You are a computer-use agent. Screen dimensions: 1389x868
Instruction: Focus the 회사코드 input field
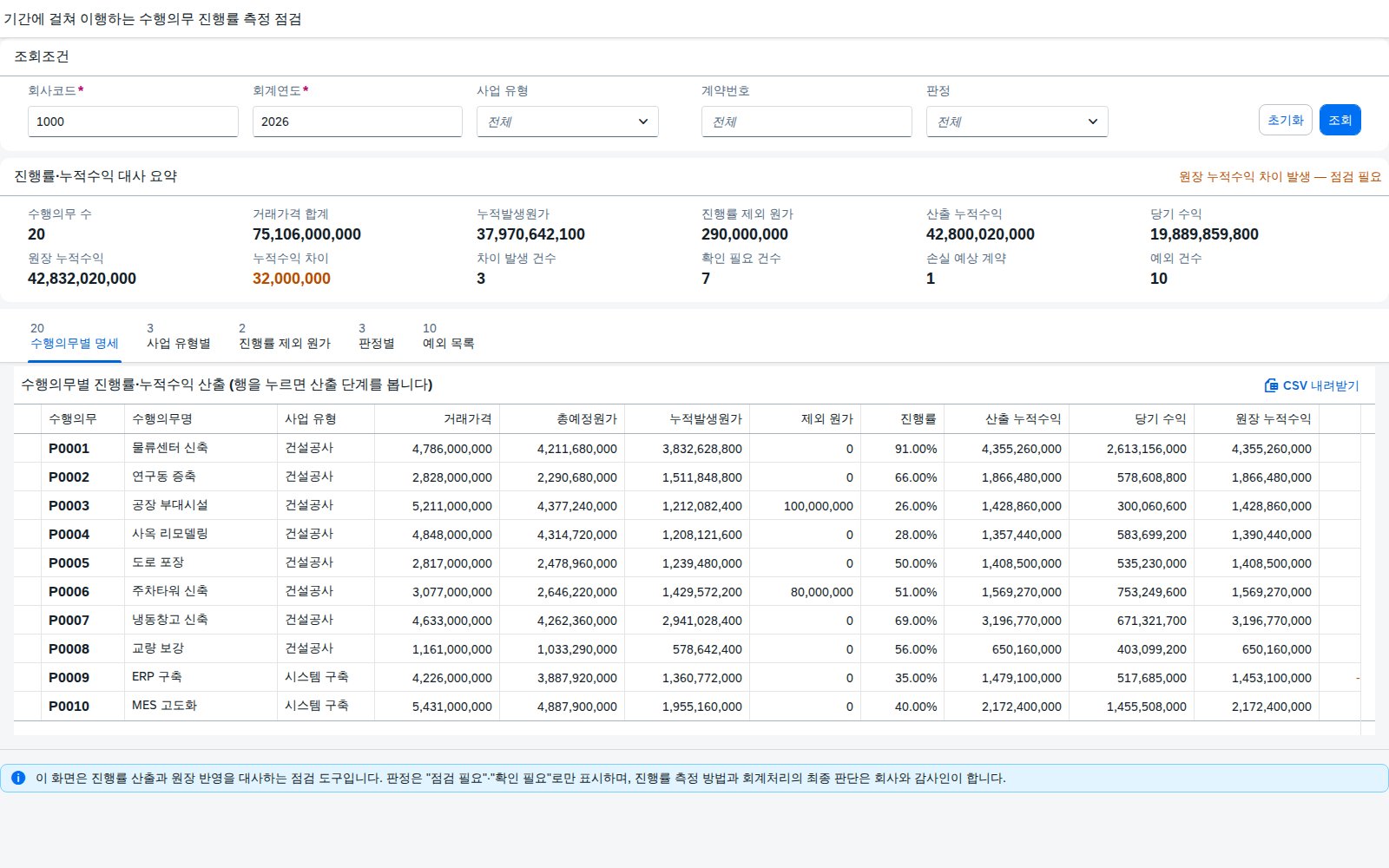[133, 122]
